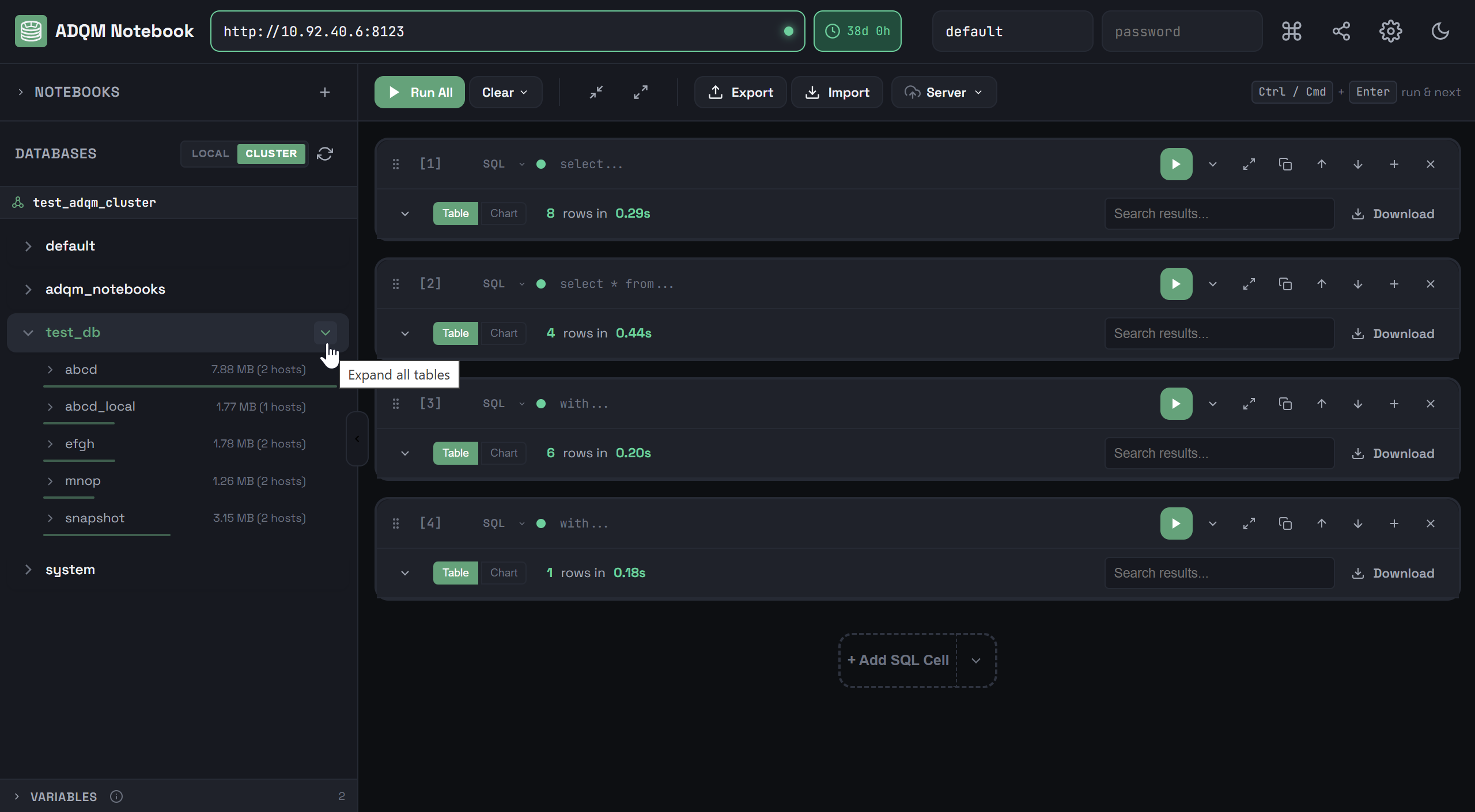Viewport: 1475px width, 812px height.
Task: Open the Server dropdown menu
Action: 944,92
